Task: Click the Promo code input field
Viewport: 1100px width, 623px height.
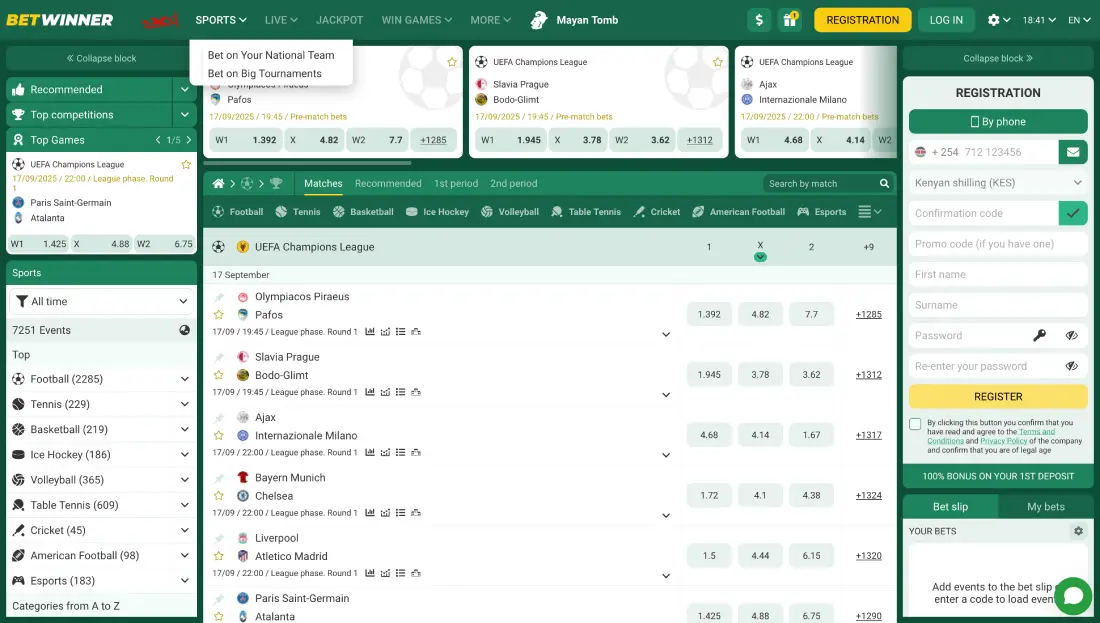Action: point(998,243)
